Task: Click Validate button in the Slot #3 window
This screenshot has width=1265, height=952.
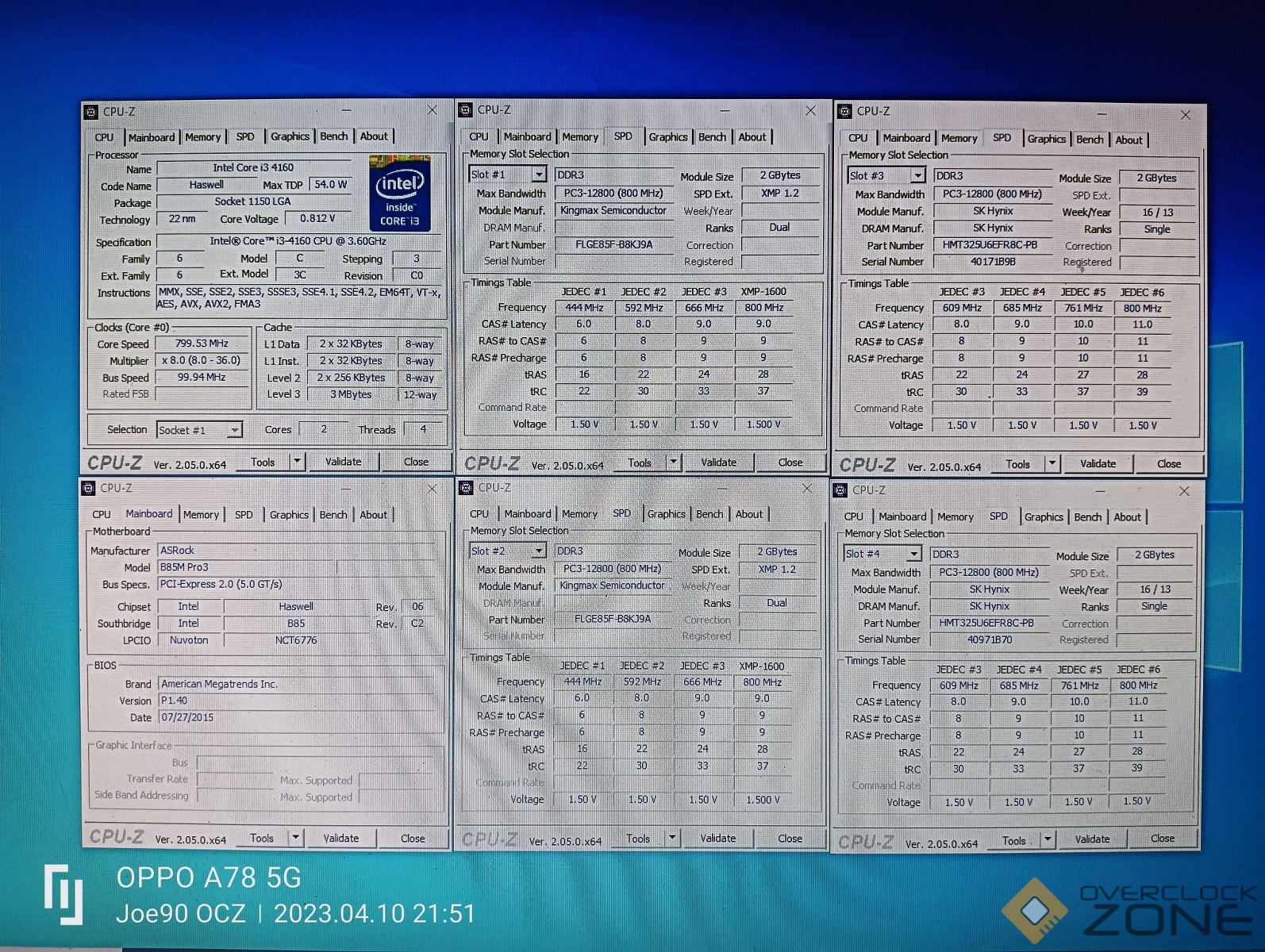Action: [1098, 464]
